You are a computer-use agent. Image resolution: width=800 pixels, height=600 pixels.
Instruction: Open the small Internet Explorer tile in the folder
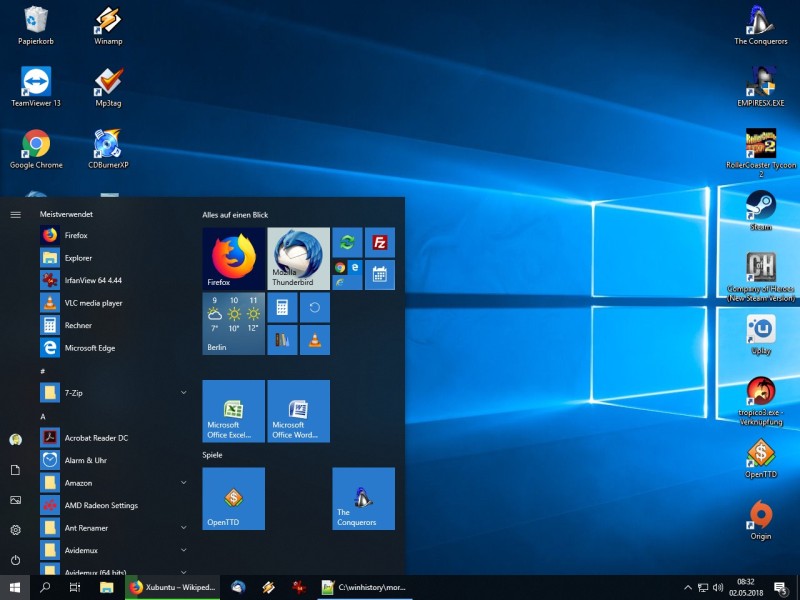pos(340,282)
